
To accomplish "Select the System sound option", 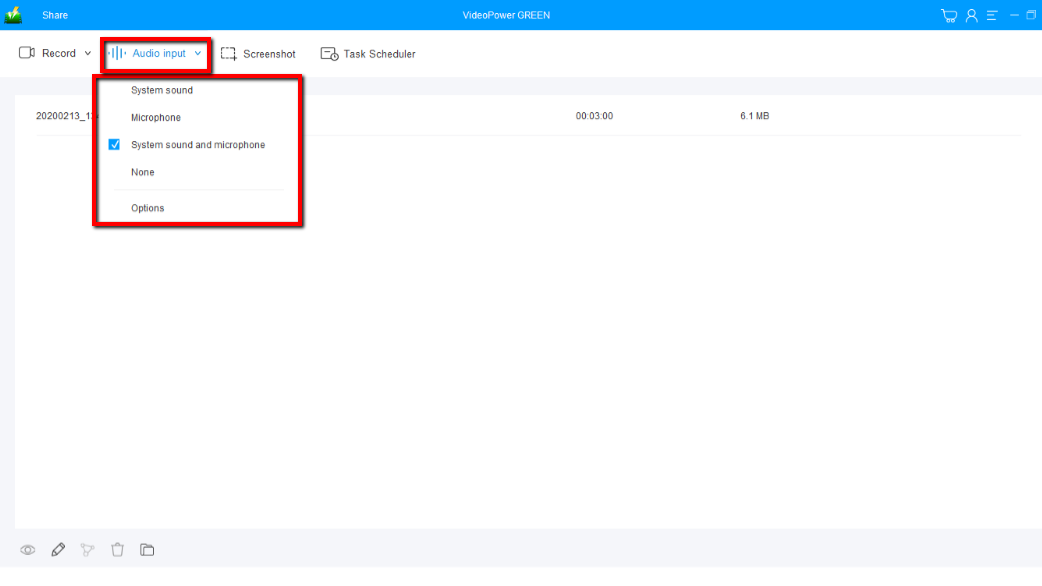I will 162,90.
